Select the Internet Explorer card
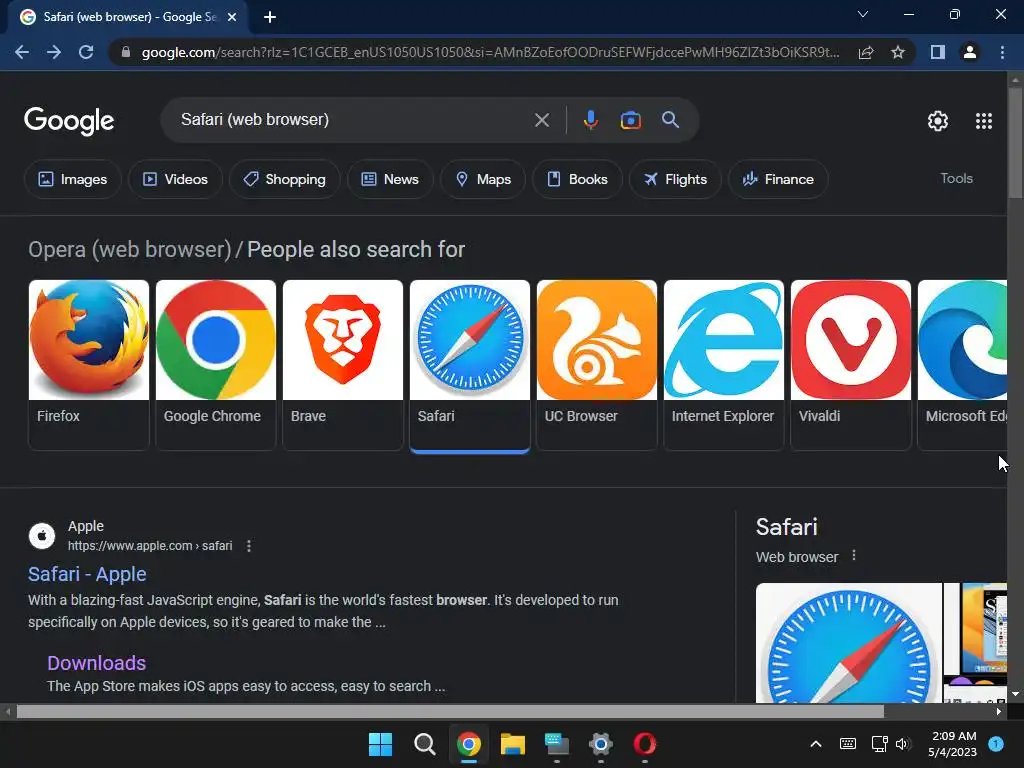The width and height of the screenshot is (1024, 768). point(724,365)
